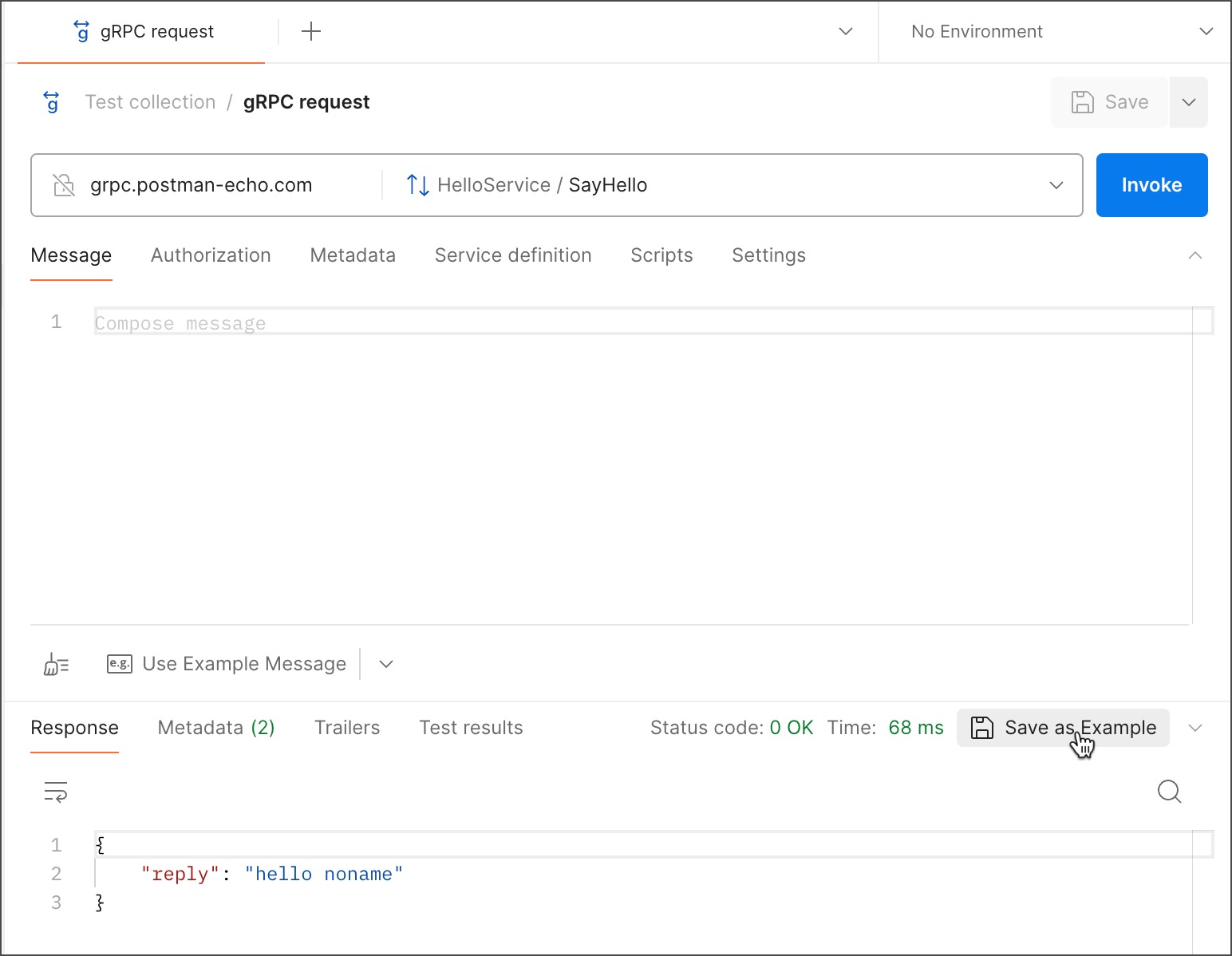Click the bidirectional arrows method icon
This screenshot has height=956, width=1232.
click(x=417, y=185)
